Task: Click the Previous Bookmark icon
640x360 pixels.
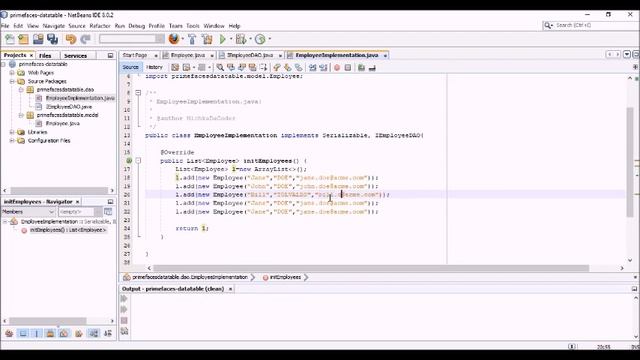Action: pos(277,67)
